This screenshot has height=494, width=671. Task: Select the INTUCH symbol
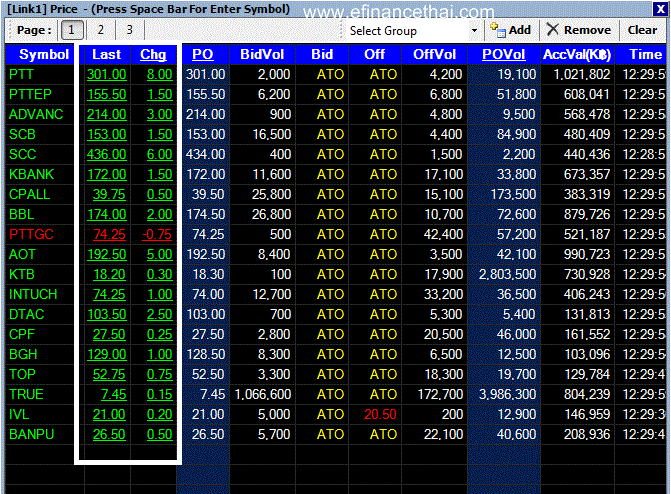pos(33,295)
